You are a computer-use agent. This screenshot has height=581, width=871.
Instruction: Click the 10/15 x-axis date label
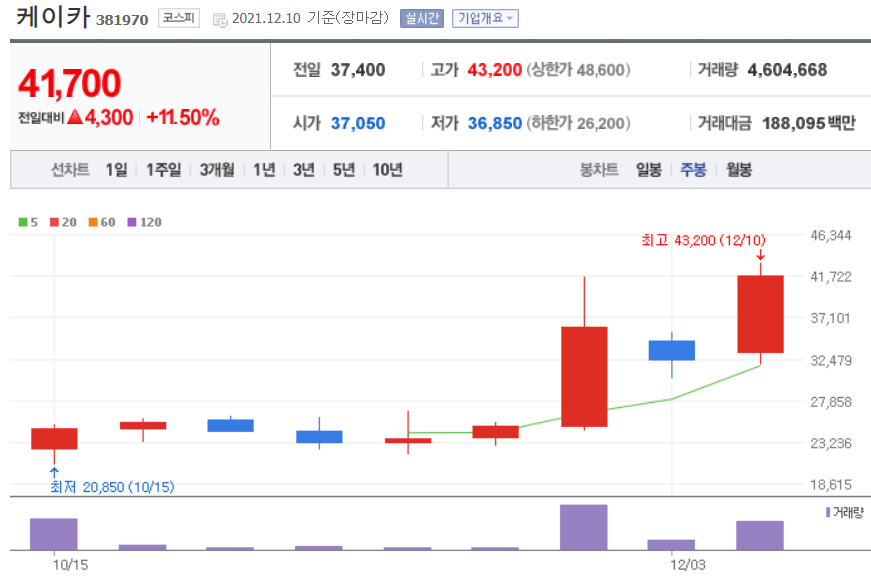(x=70, y=565)
